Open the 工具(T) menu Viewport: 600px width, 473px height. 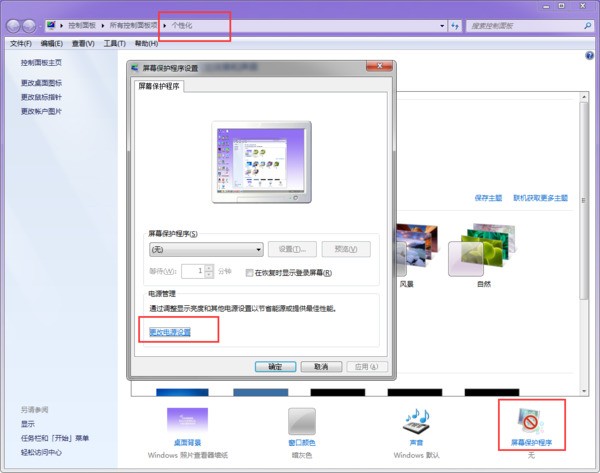click(x=115, y=44)
